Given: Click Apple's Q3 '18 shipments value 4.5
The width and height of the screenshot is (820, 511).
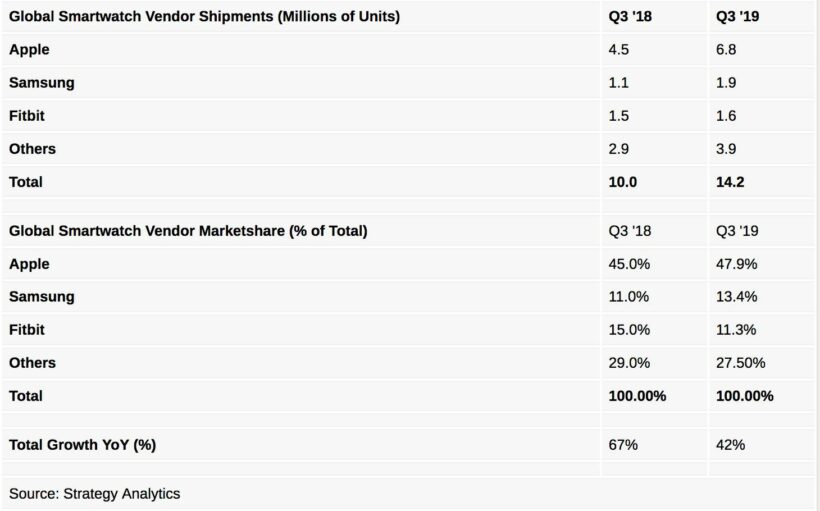Looking at the screenshot, I should (619, 49).
